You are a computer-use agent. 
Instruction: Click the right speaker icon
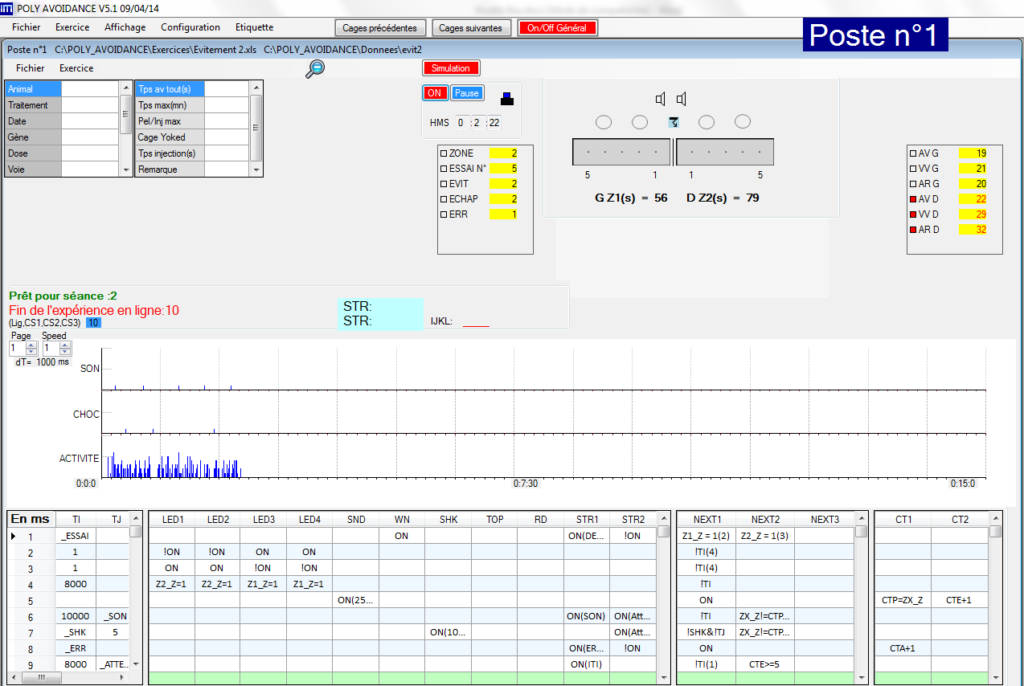[681, 98]
